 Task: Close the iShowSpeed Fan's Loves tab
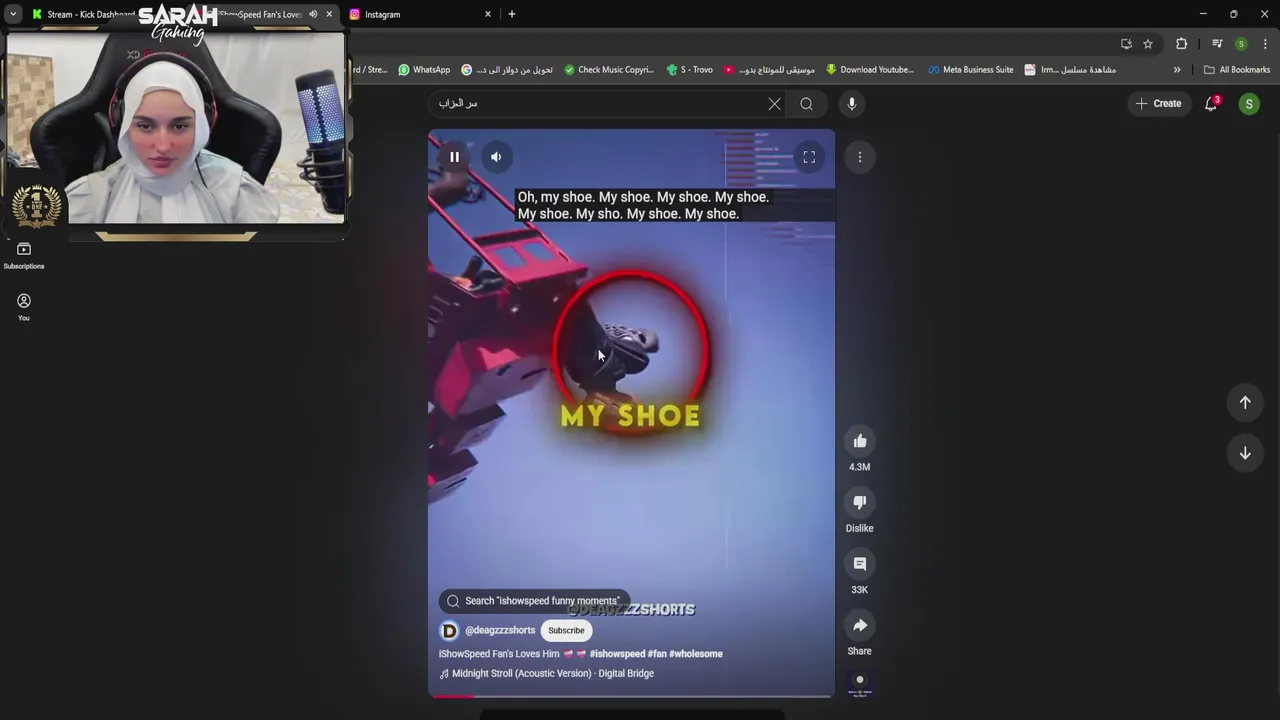(x=329, y=14)
